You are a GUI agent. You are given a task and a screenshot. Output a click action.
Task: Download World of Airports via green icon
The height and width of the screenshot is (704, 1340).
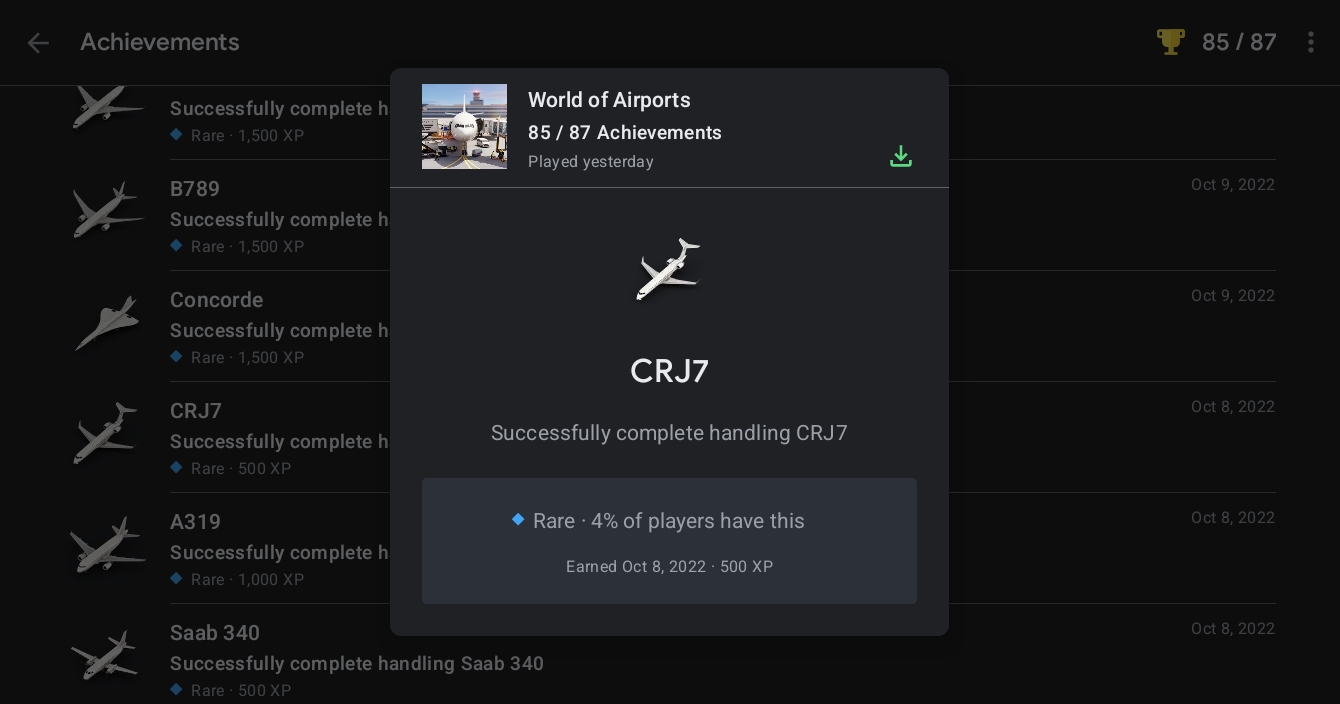901,157
